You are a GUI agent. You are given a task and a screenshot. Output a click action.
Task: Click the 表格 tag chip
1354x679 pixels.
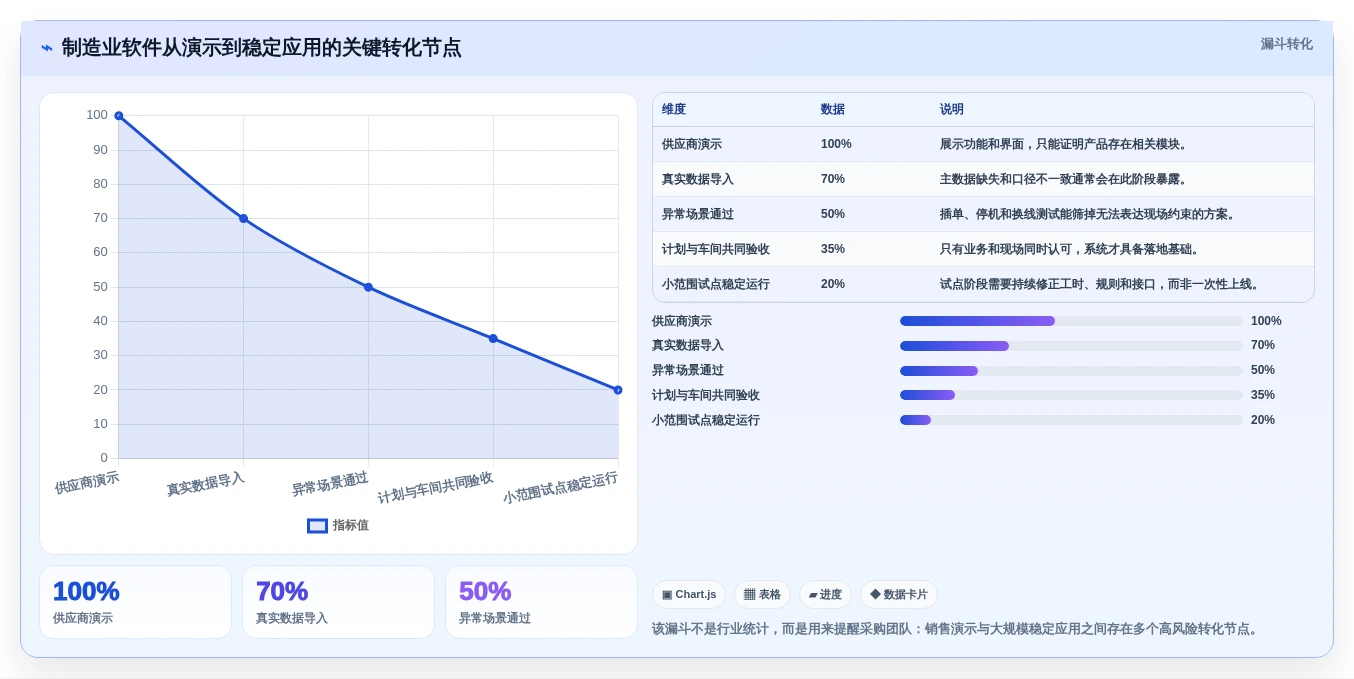coord(762,595)
